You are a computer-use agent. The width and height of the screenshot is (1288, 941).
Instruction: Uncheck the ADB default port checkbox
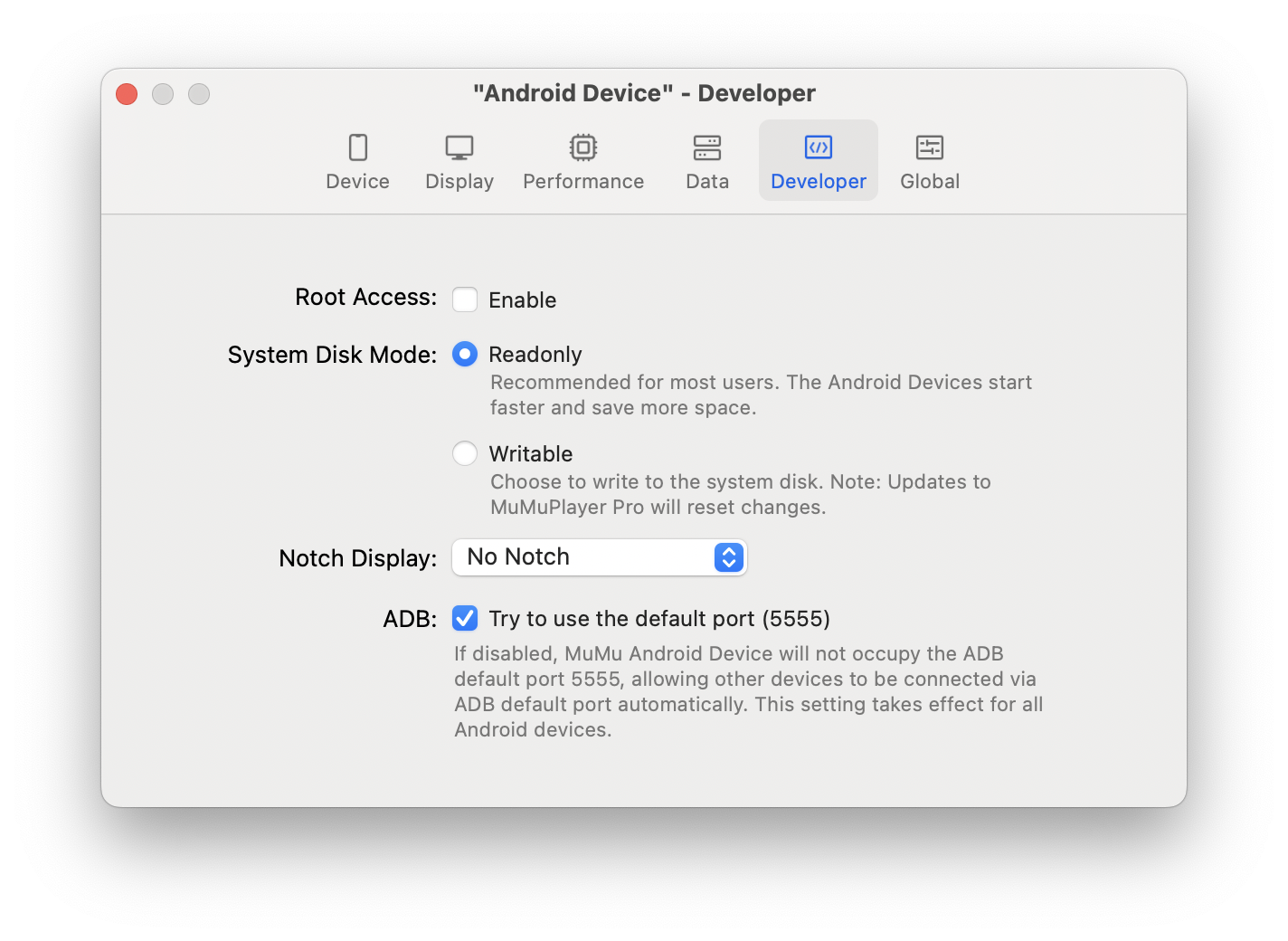point(465,618)
